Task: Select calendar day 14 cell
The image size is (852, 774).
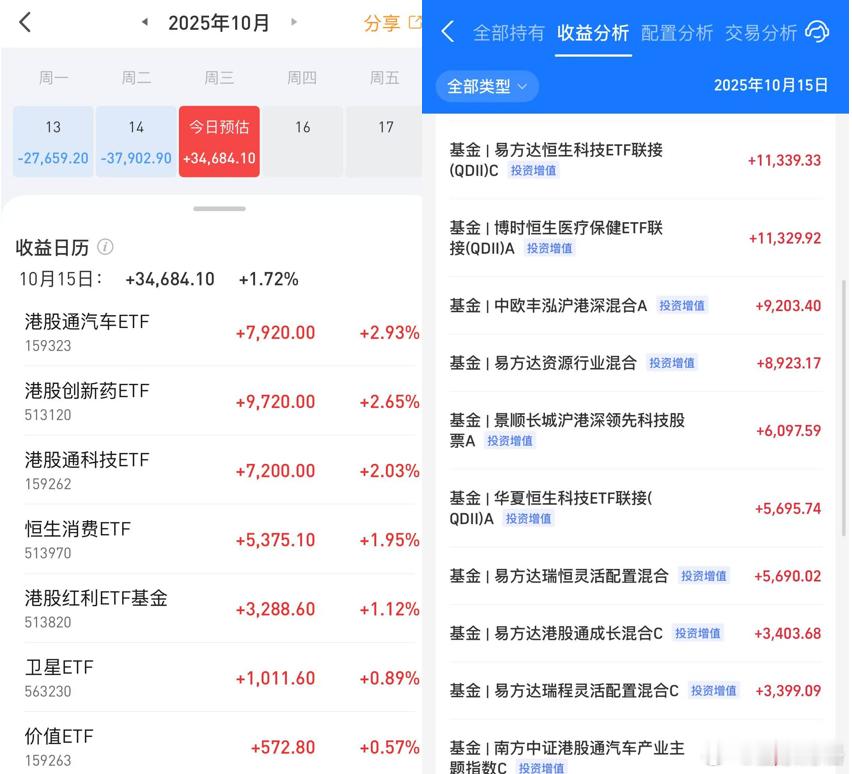Action: [x=136, y=141]
